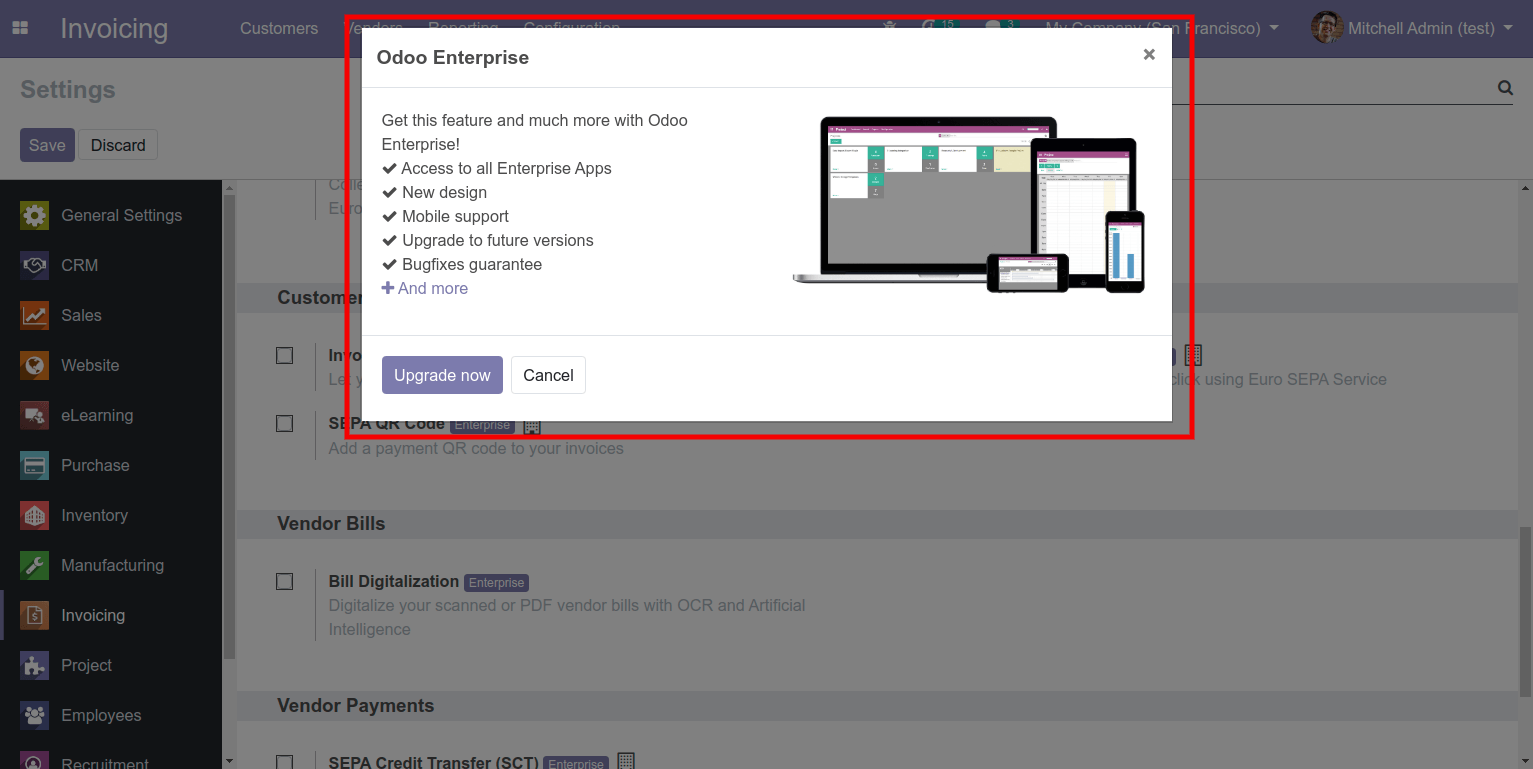This screenshot has height=769, width=1533.
Task: Close the Odoo Enterprise dialog with X
Action: [x=1149, y=55]
